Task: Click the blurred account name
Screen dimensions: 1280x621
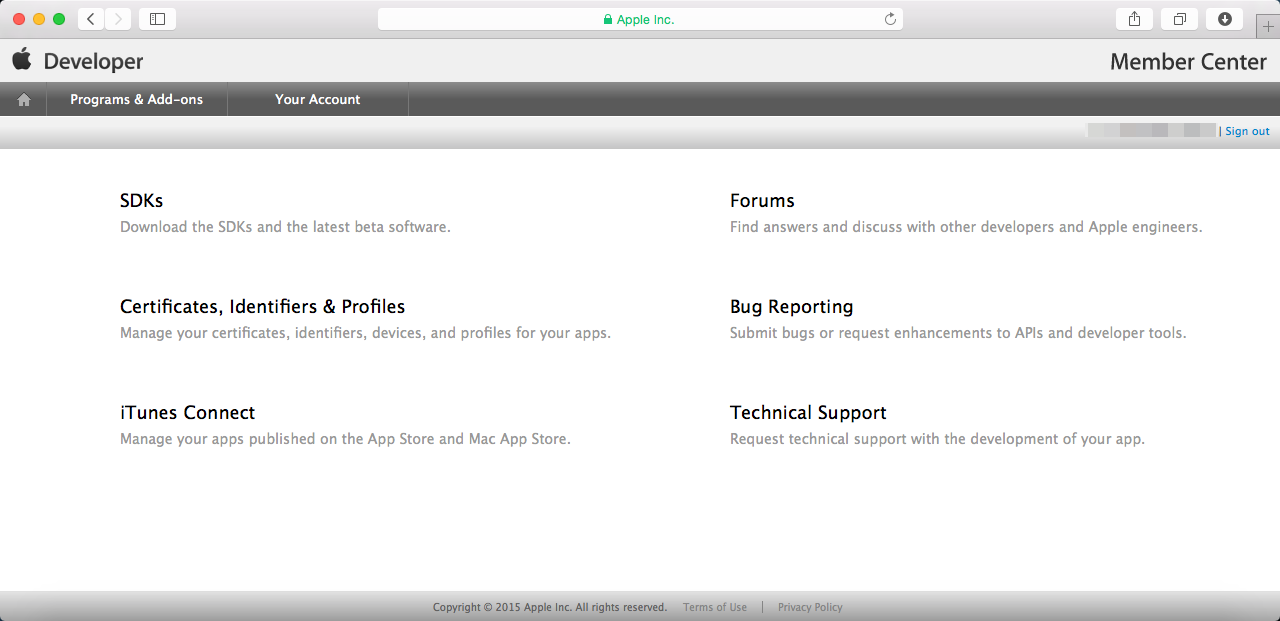Action: [x=1151, y=131]
